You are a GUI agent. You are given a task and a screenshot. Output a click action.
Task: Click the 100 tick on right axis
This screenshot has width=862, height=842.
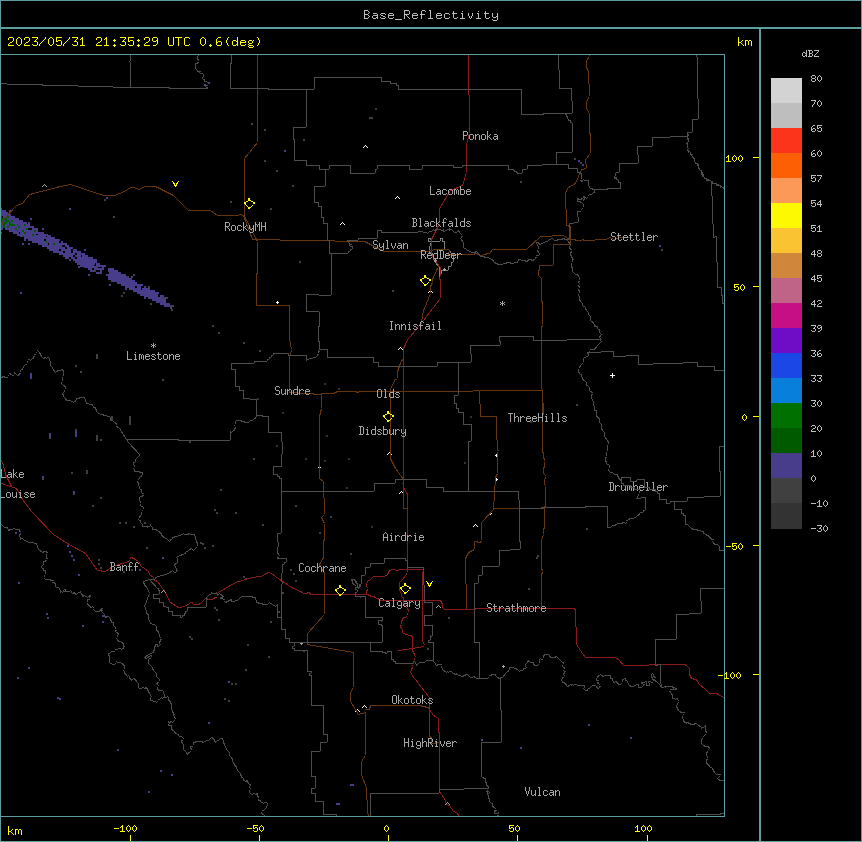734,158
